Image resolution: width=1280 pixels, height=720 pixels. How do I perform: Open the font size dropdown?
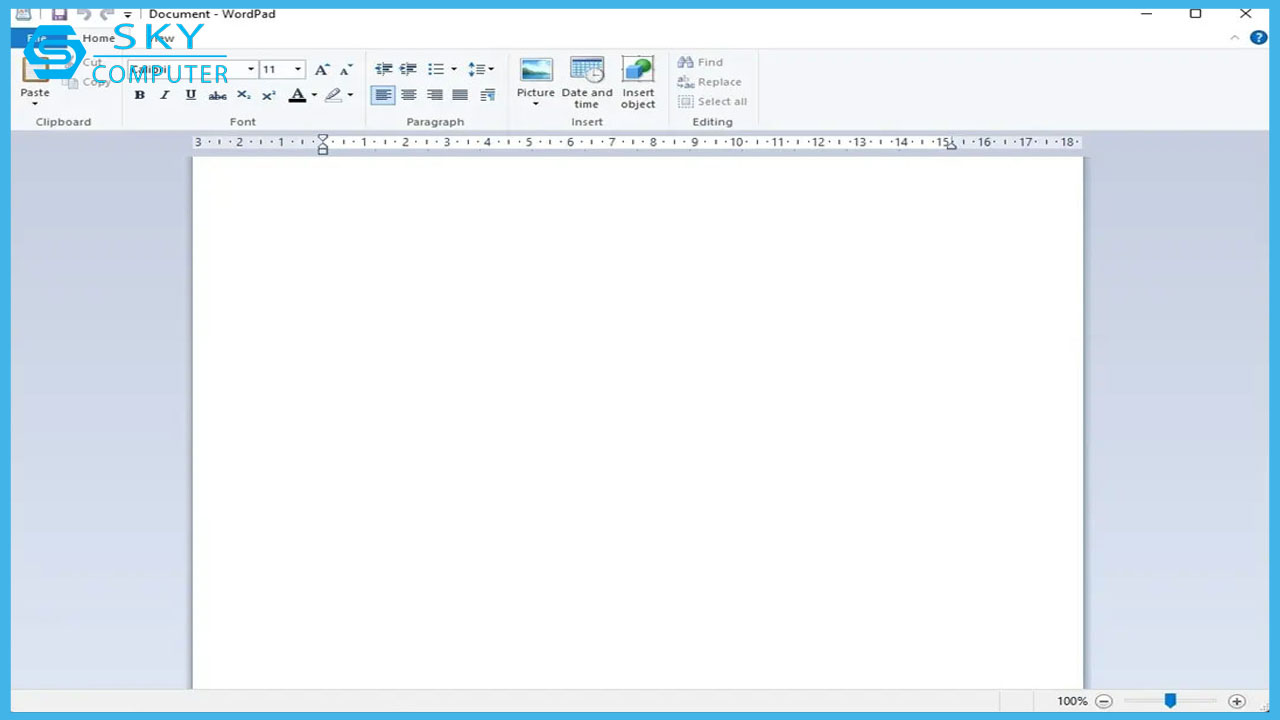297,69
